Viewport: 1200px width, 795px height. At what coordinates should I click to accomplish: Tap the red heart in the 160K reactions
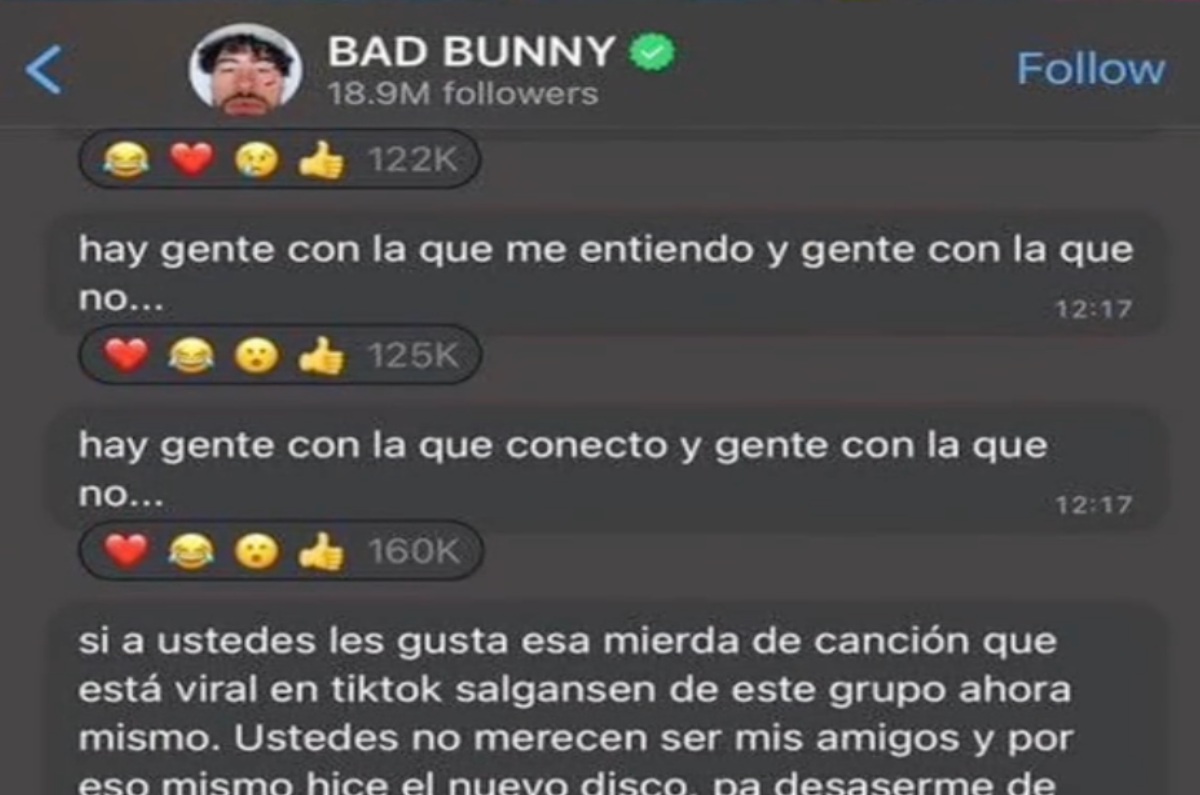pos(126,551)
